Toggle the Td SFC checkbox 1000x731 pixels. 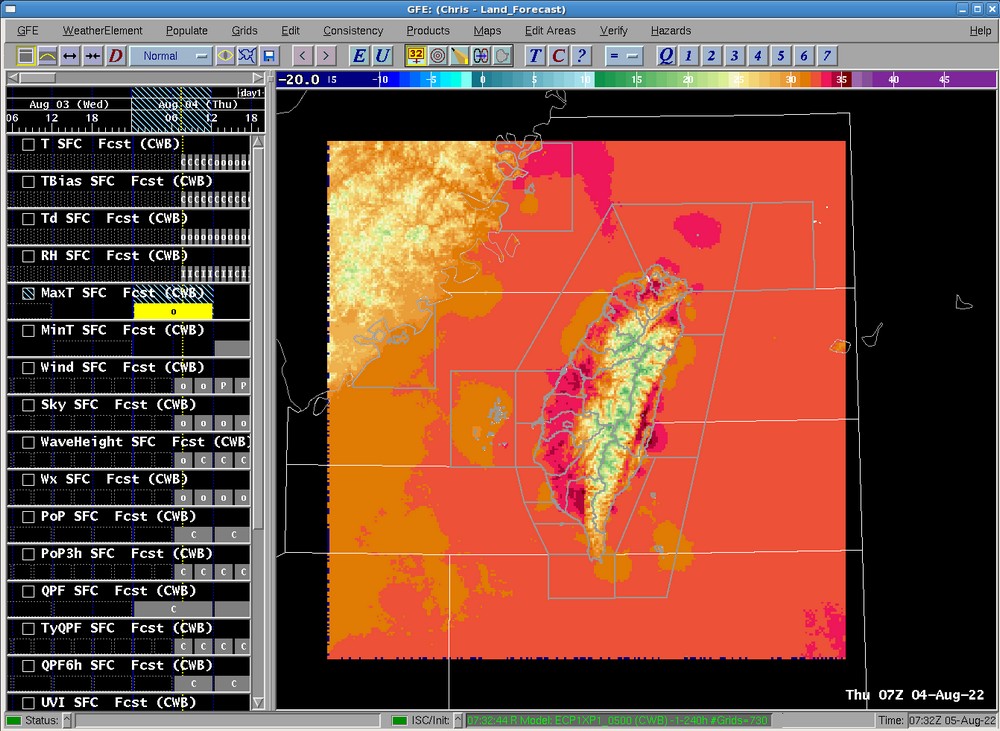[28, 219]
